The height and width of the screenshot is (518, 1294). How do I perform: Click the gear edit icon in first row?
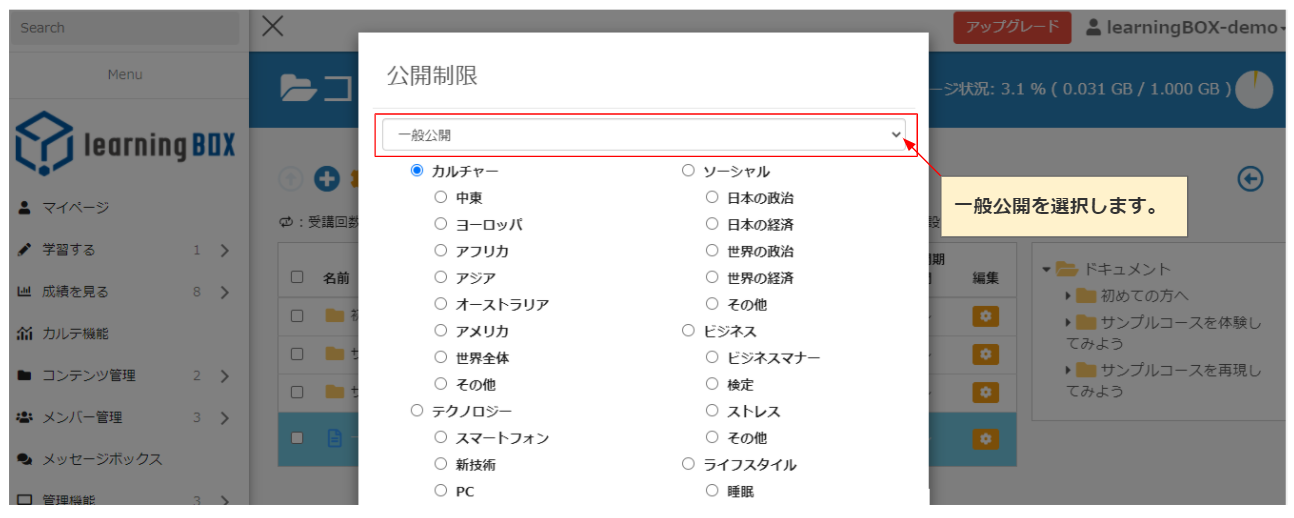click(985, 316)
